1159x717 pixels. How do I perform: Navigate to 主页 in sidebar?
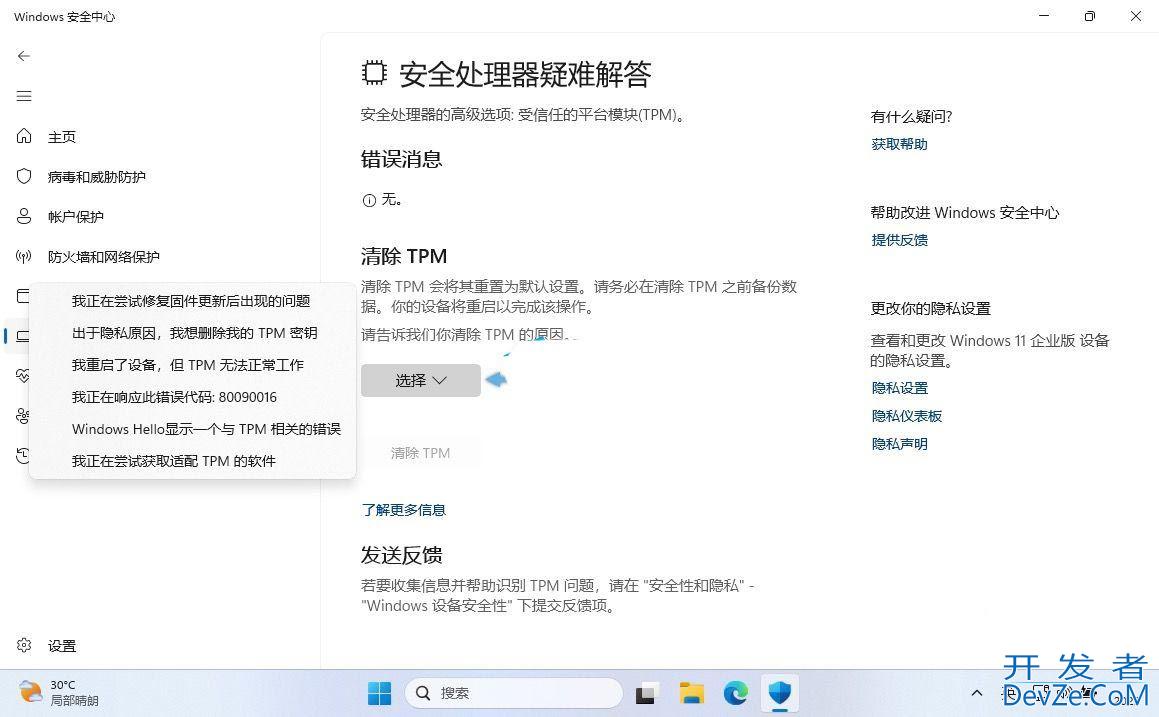62,137
